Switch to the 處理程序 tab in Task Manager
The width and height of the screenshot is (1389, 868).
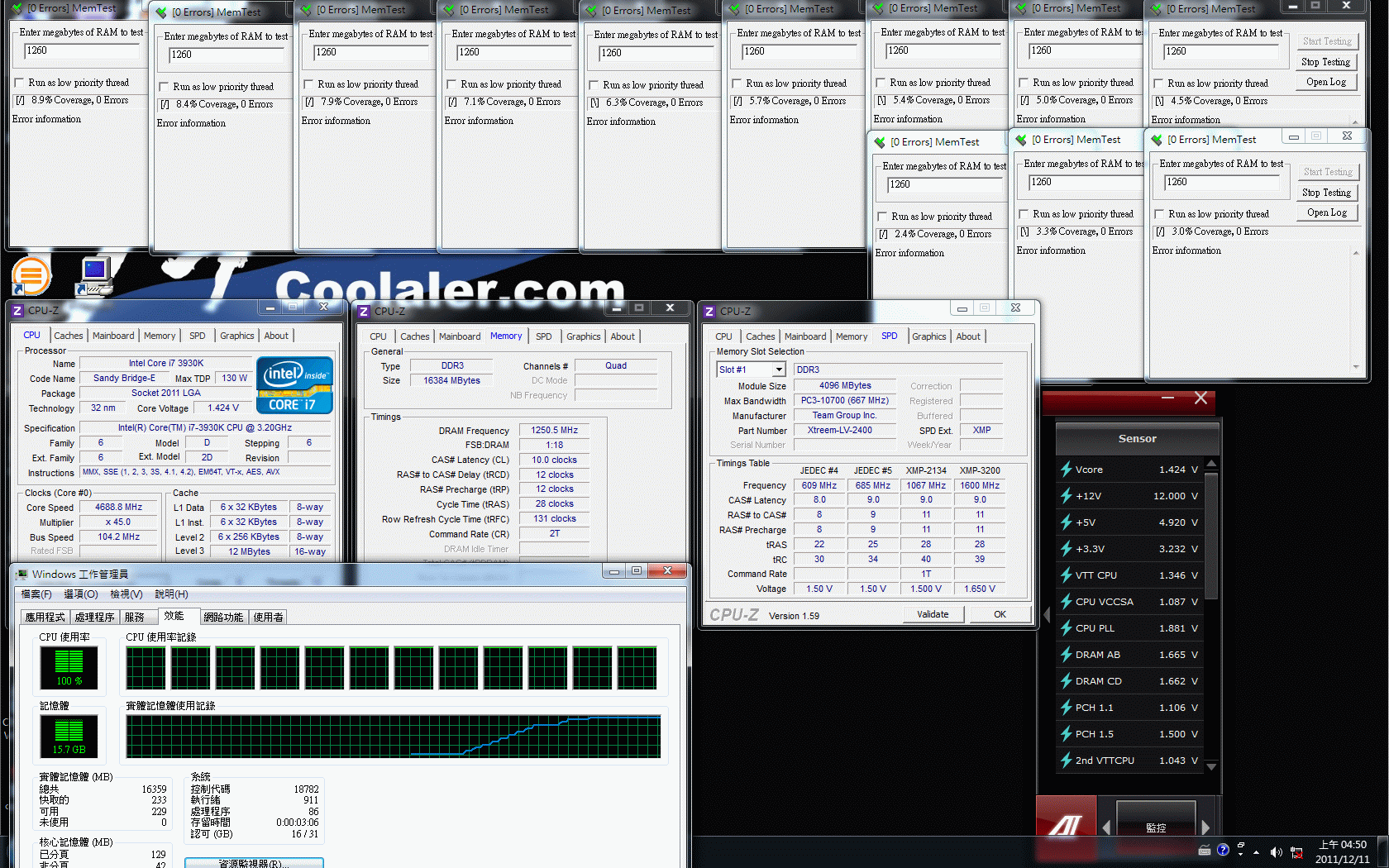point(94,617)
